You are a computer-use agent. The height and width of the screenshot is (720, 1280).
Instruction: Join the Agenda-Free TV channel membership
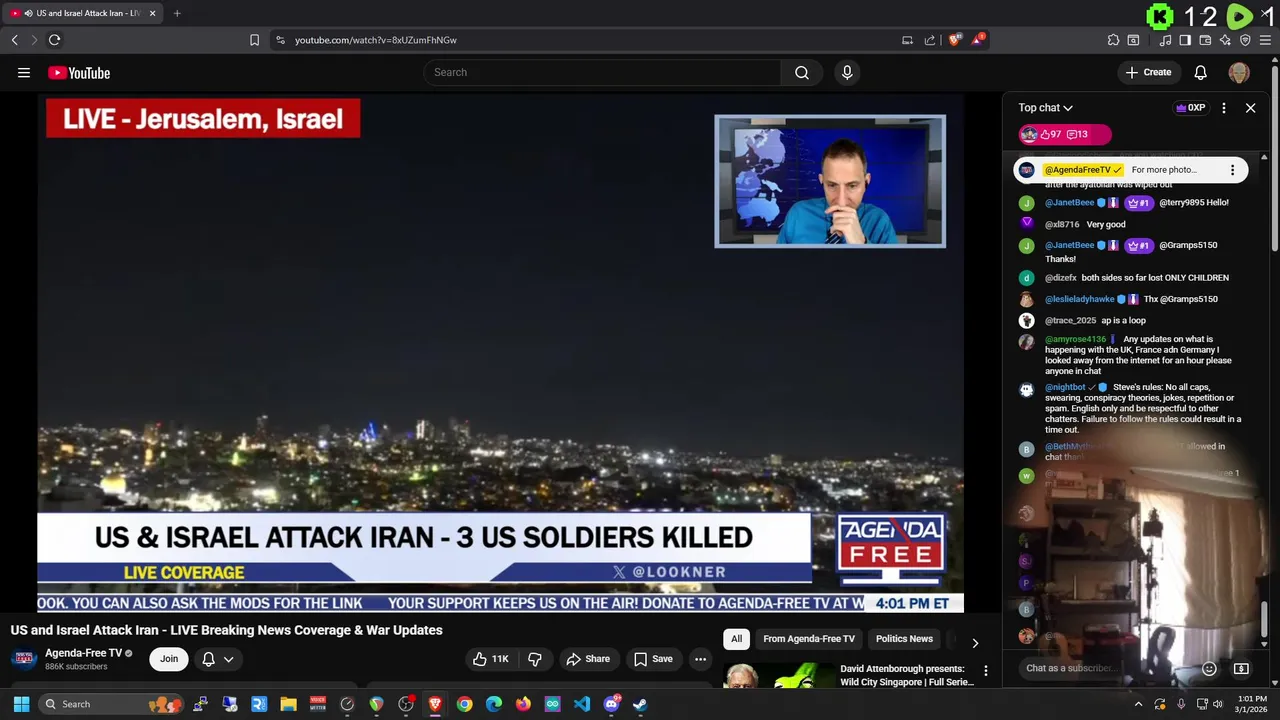click(169, 659)
